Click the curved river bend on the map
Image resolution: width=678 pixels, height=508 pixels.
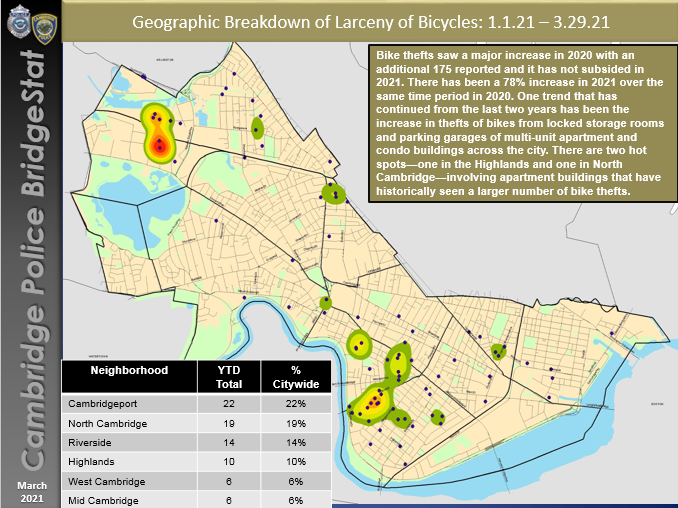pos(268,328)
